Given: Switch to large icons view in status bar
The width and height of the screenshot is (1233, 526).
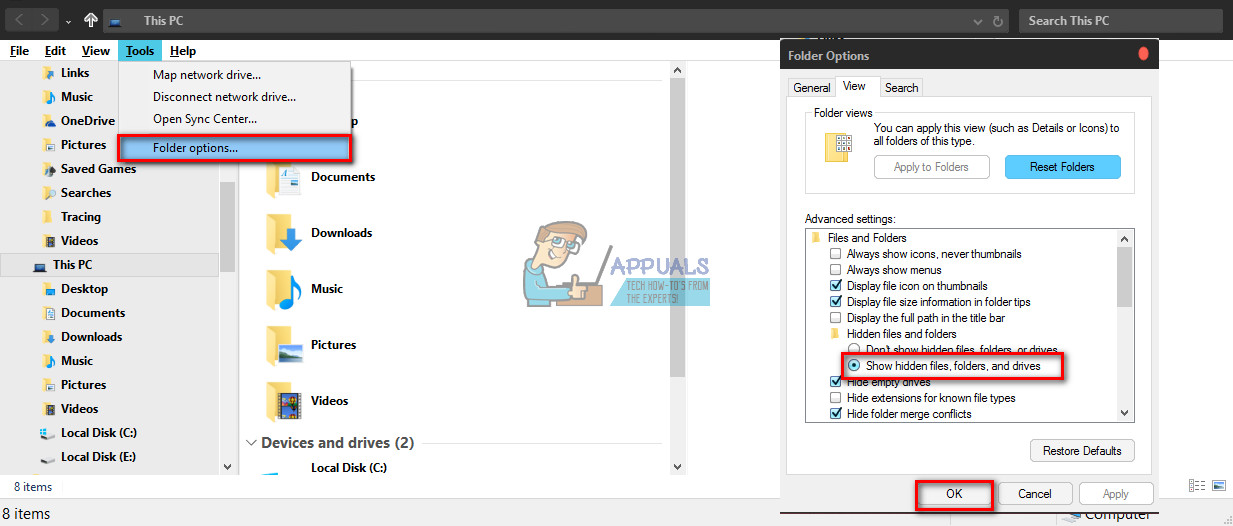Looking at the screenshot, I should click(x=1218, y=486).
